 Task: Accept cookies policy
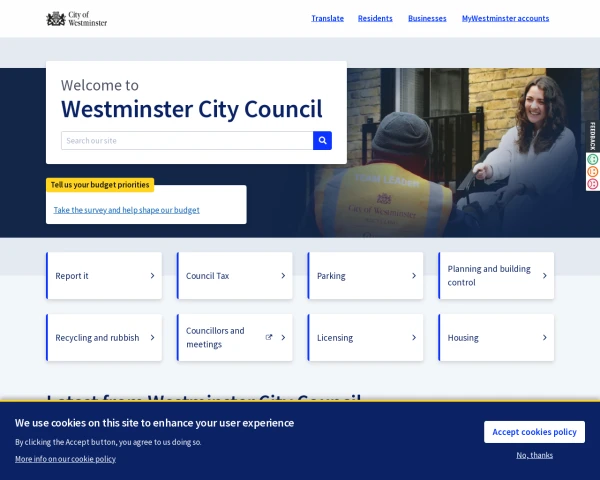click(534, 432)
